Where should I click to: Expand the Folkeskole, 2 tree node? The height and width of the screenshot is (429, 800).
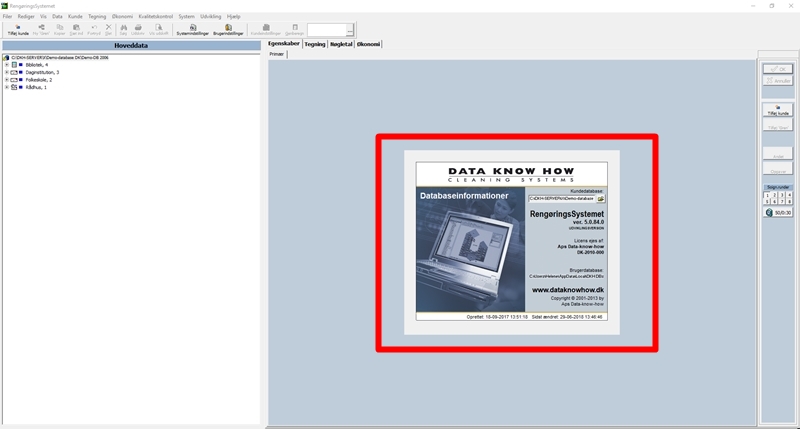7,80
